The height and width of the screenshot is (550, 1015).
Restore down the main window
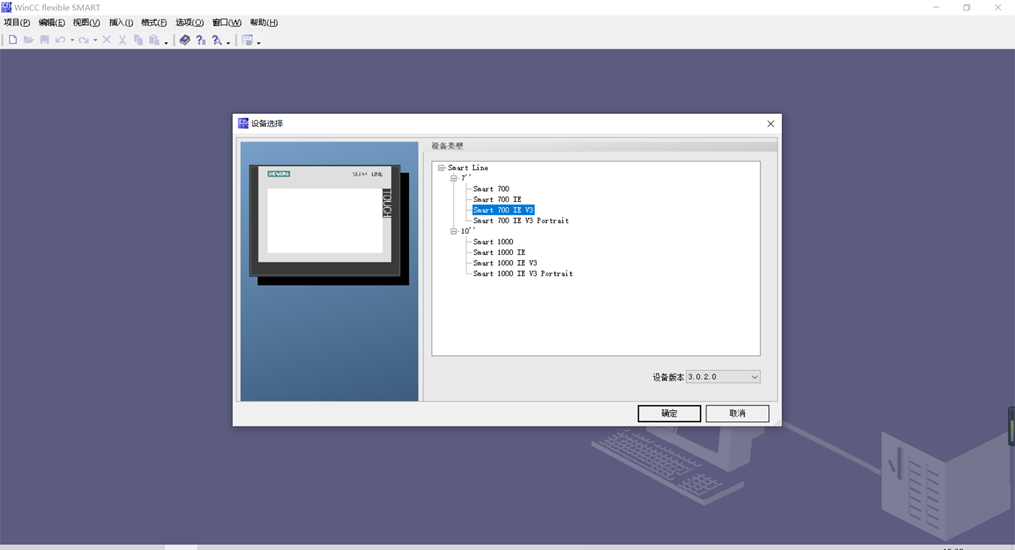pyautogui.click(x=966, y=8)
